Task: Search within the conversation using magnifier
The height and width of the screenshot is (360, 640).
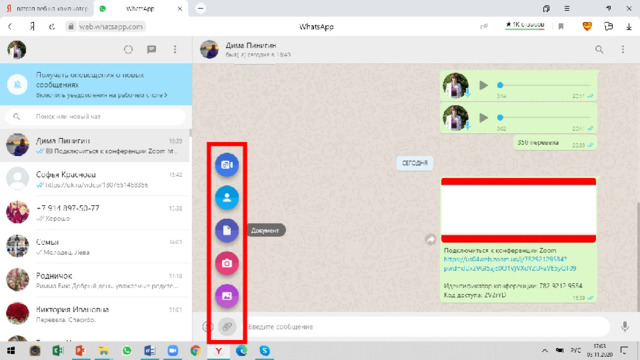Action: [x=599, y=49]
